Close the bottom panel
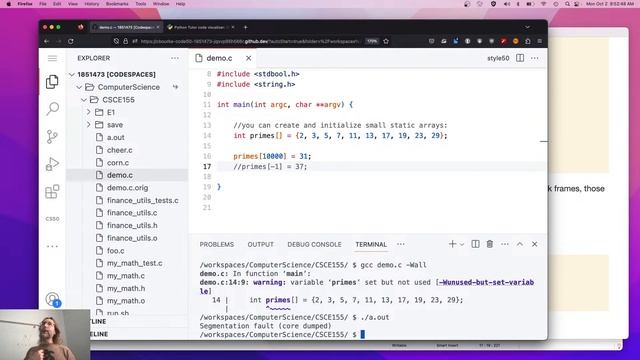640x360 pixels. tap(535, 244)
